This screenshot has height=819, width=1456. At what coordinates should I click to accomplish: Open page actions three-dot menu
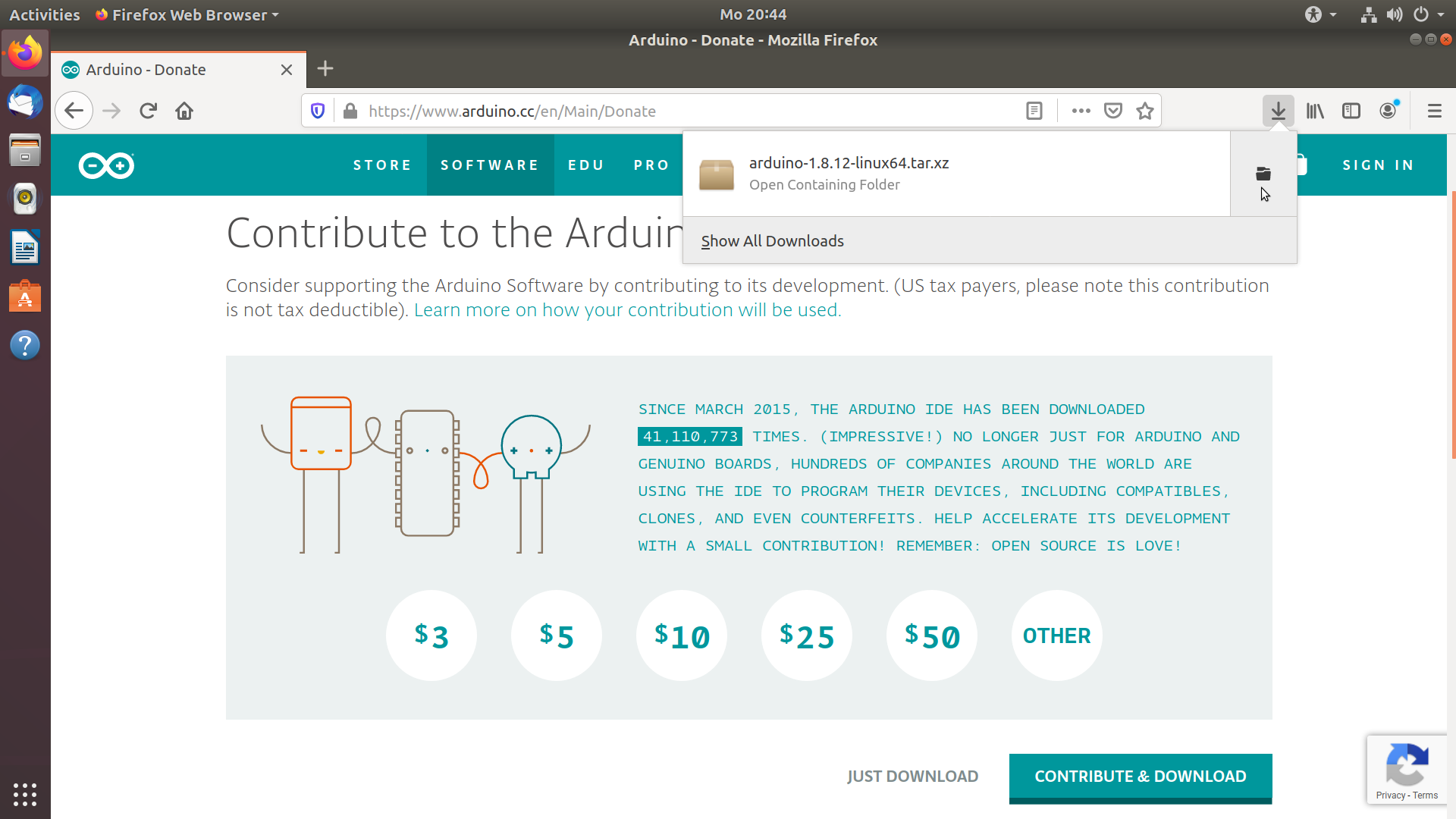[1081, 111]
